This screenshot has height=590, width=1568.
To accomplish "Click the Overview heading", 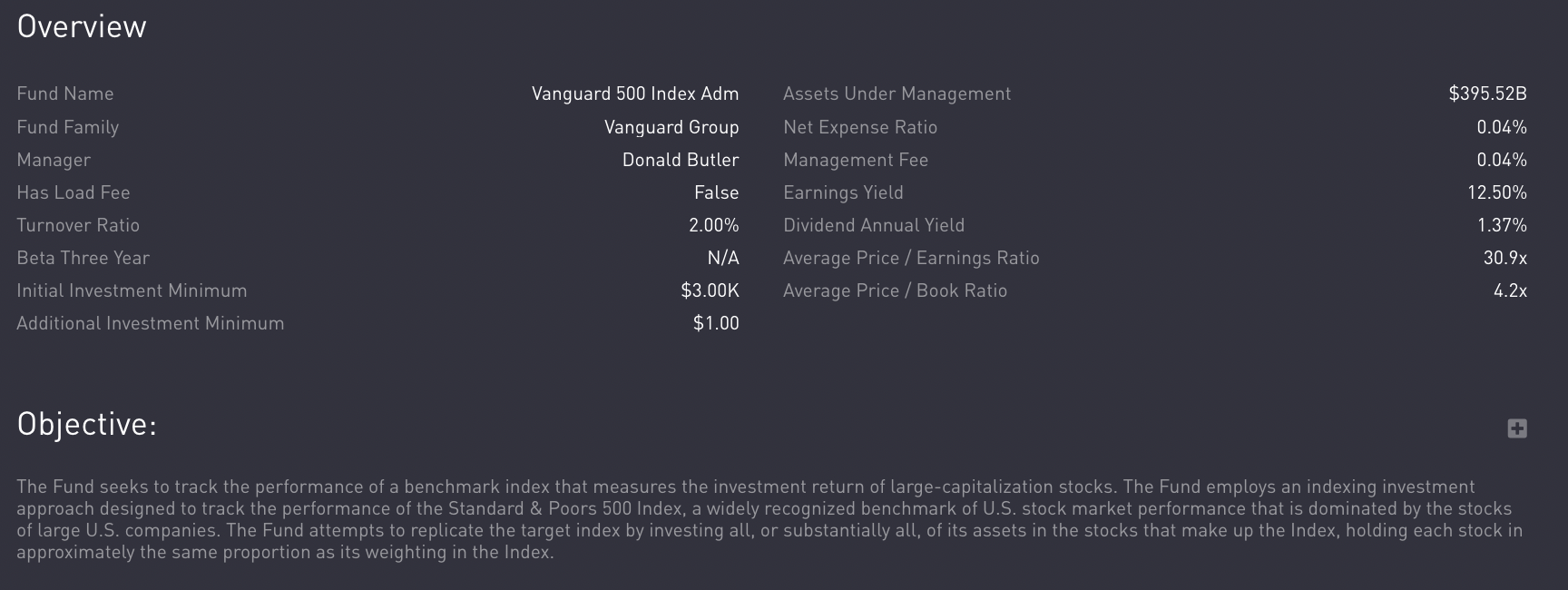I will (x=82, y=26).
